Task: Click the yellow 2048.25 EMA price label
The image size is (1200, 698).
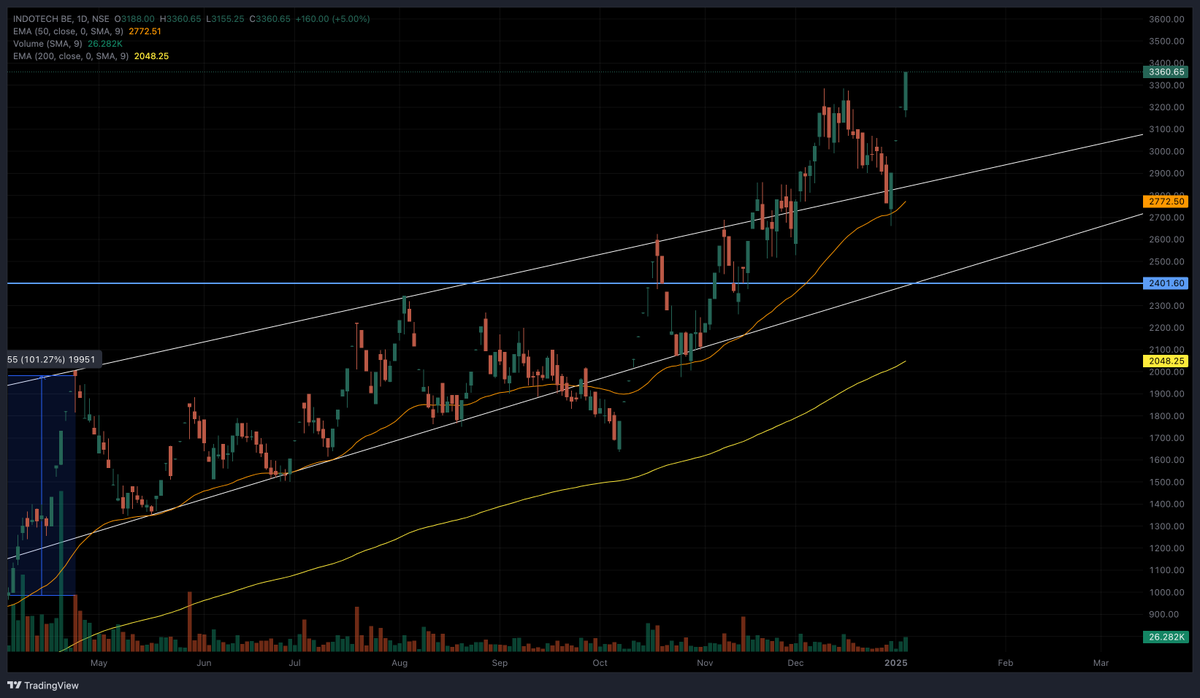Action: click(x=1165, y=360)
